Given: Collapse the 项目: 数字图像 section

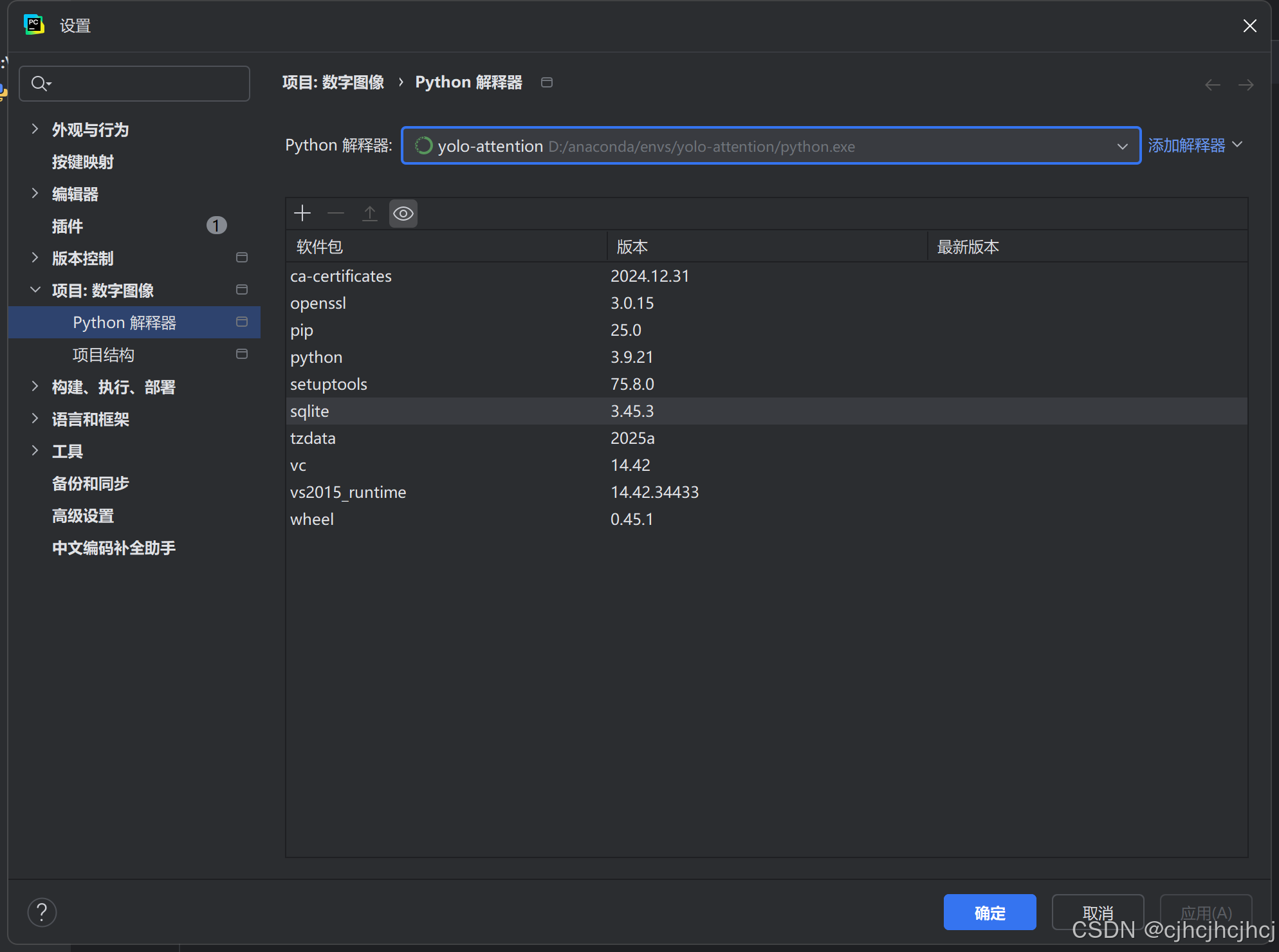Looking at the screenshot, I should coord(35,290).
